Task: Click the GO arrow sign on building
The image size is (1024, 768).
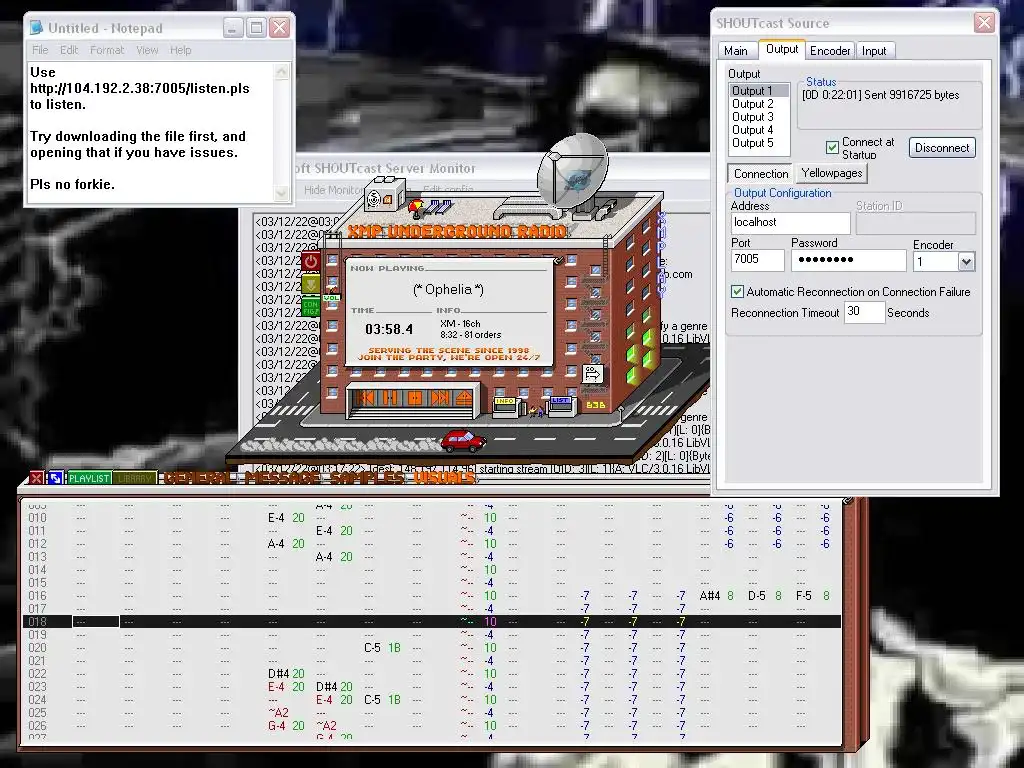Action: [592, 374]
